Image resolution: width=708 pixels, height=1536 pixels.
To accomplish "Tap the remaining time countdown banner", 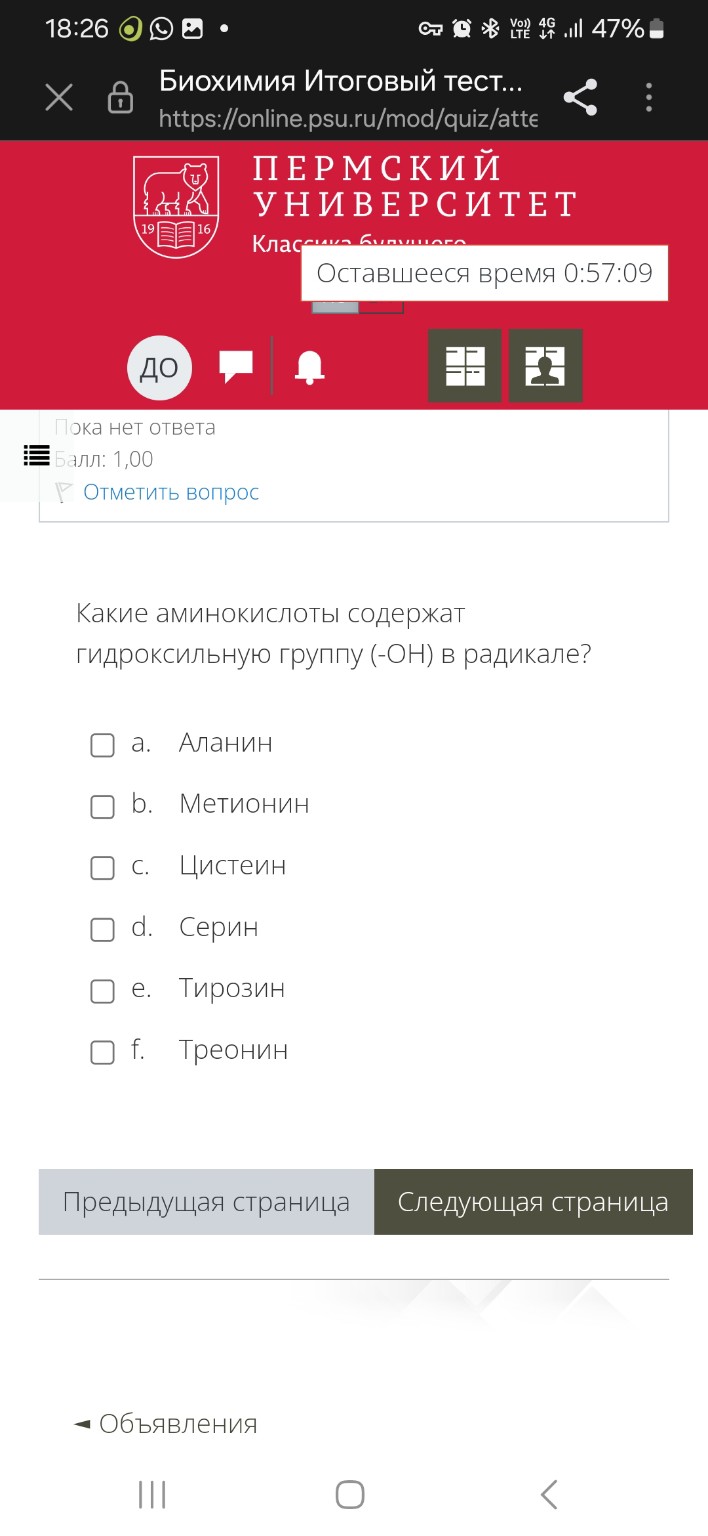I will pyautogui.click(x=484, y=272).
